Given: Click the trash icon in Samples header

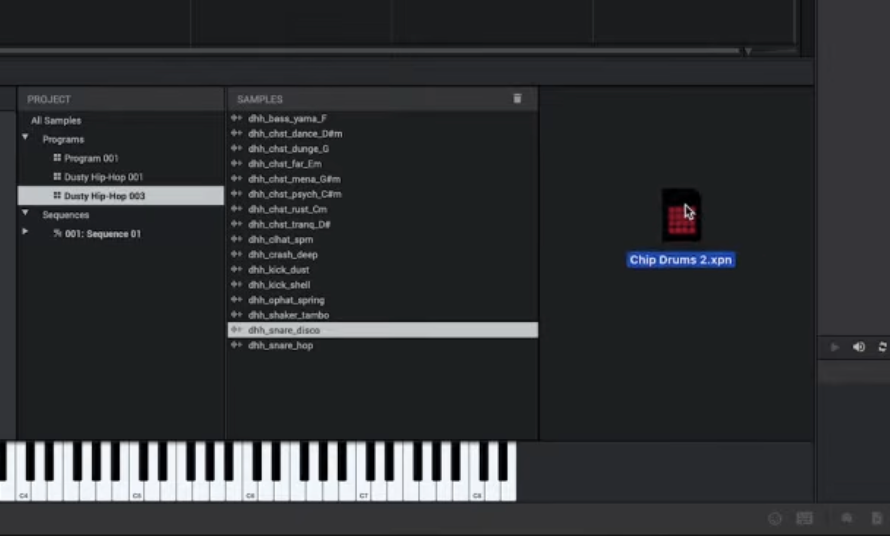Looking at the screenshot, I should pos(517,98).
